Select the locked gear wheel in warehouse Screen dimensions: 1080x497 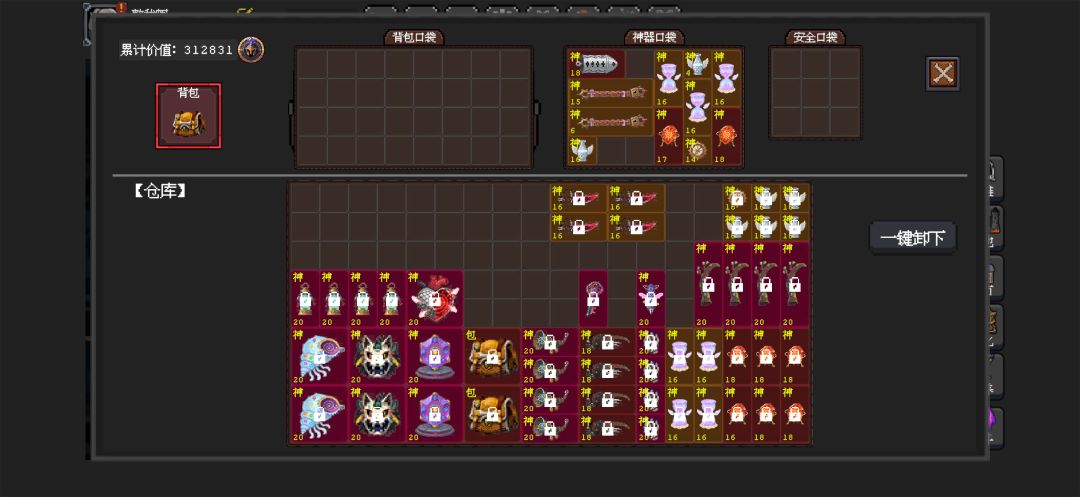tap(737, 198)
